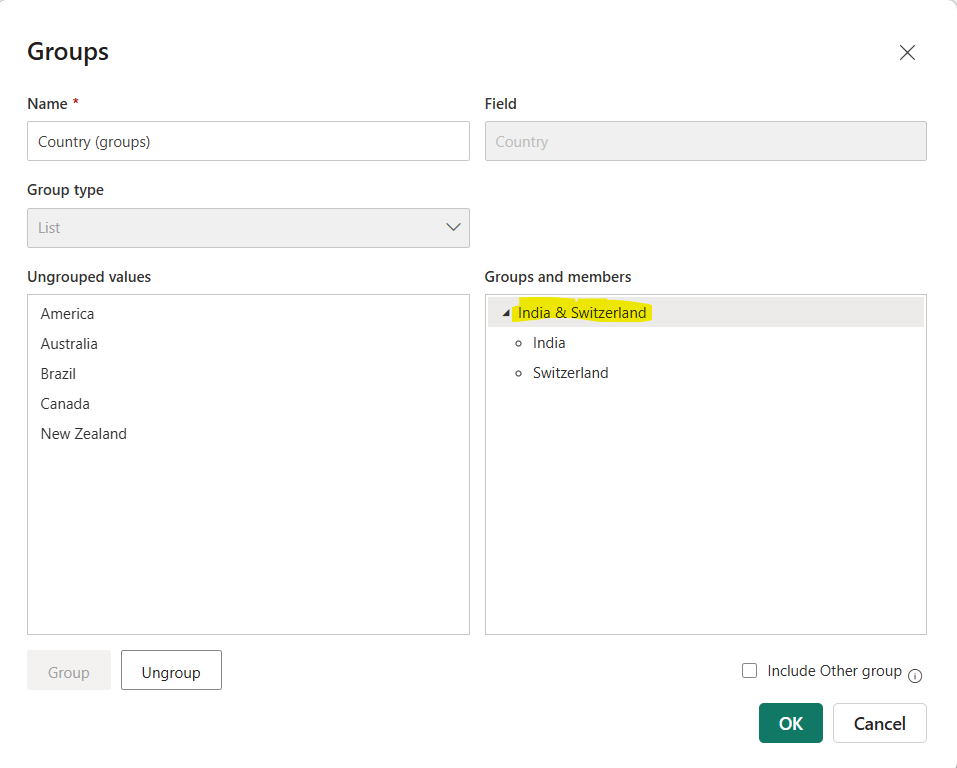Viewport: 957px width, 768px height.
Task: Click the disabled Group button
Action: [x=68, y=670]
